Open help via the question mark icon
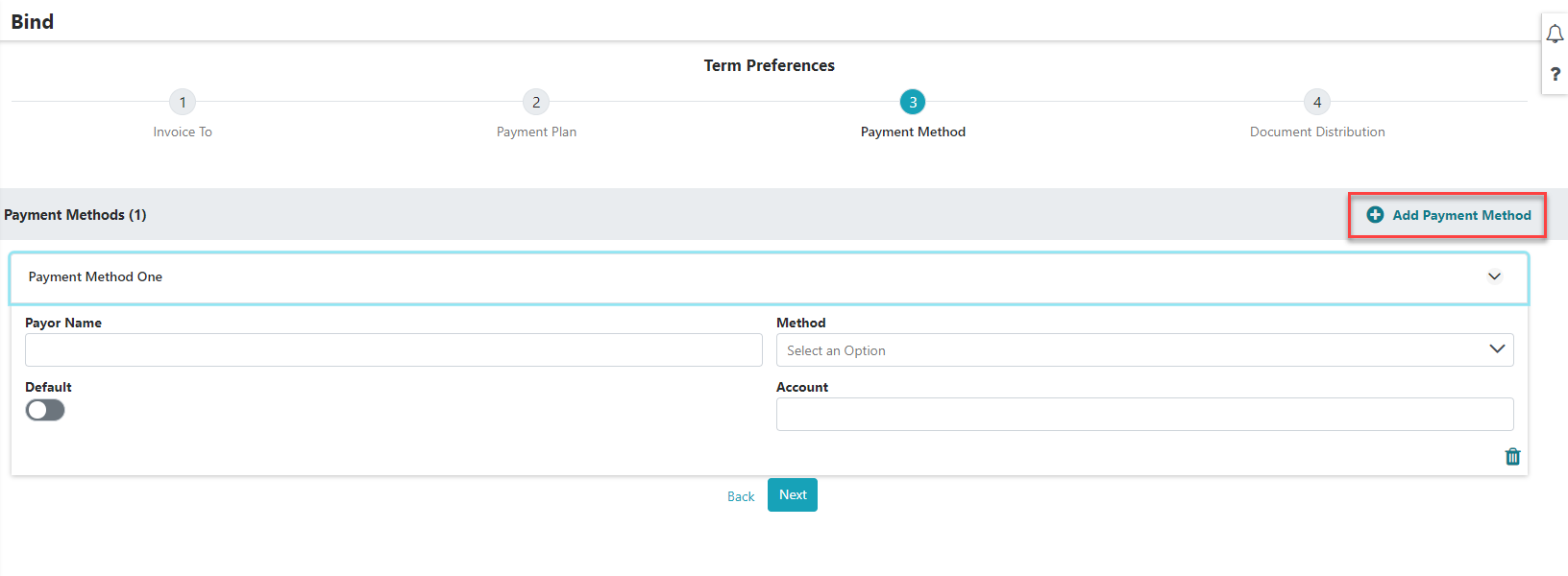Image resolution: width=1568 pixels, height=576 pixels. tap(1555, 74)
